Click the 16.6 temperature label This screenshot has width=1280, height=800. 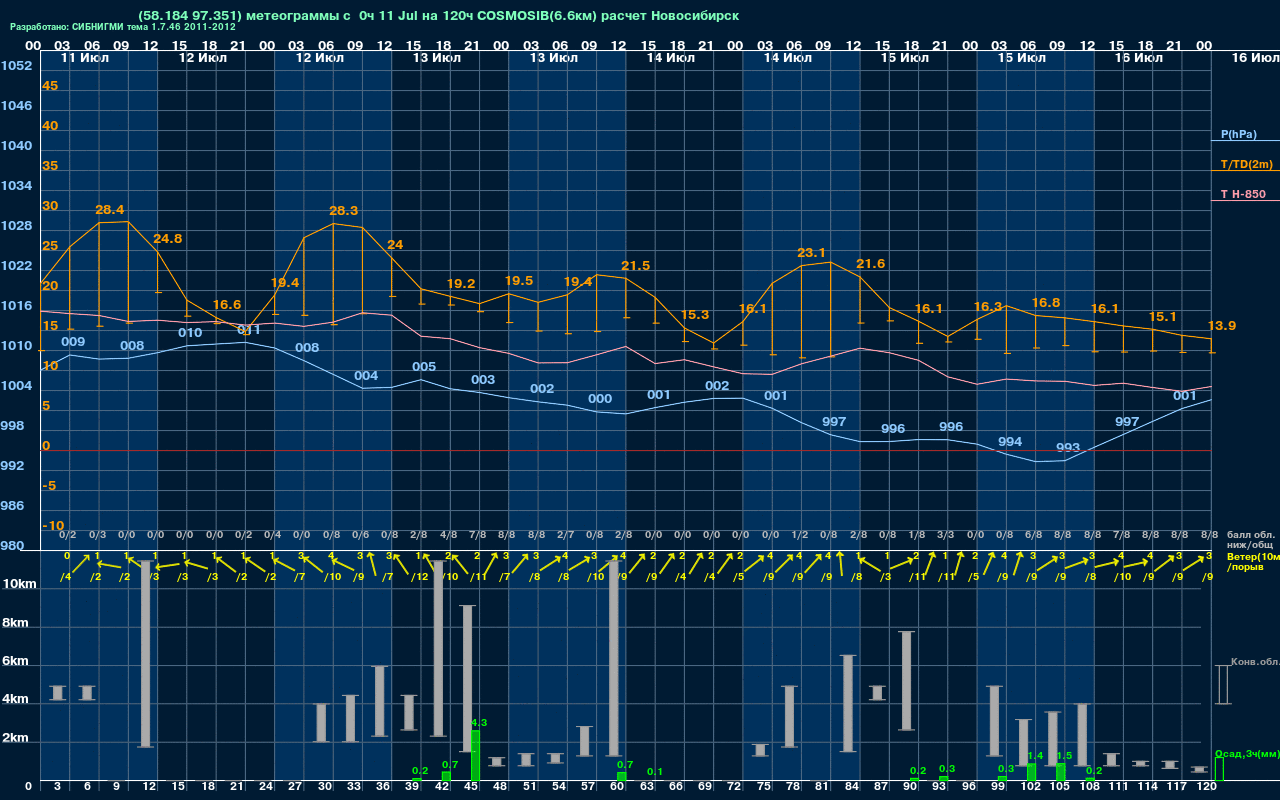pos(227,305)
